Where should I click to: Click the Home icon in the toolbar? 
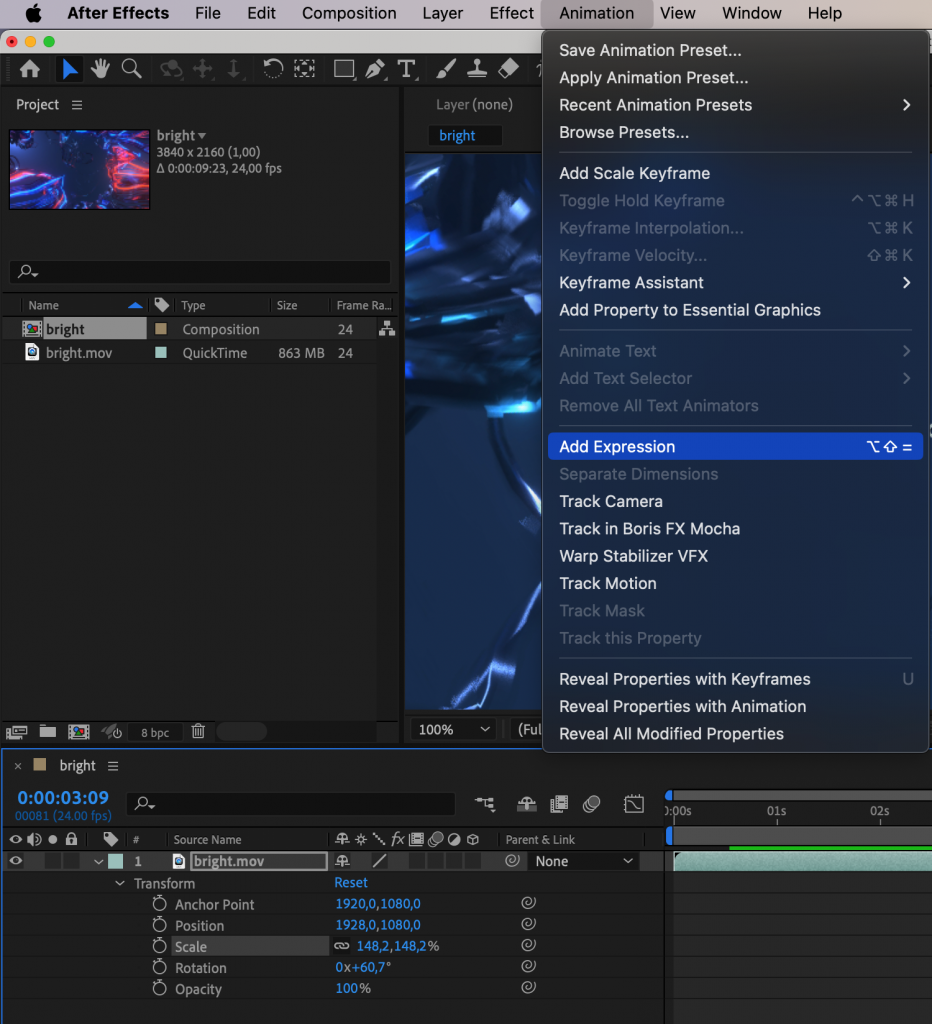click(x=30, y=69)
